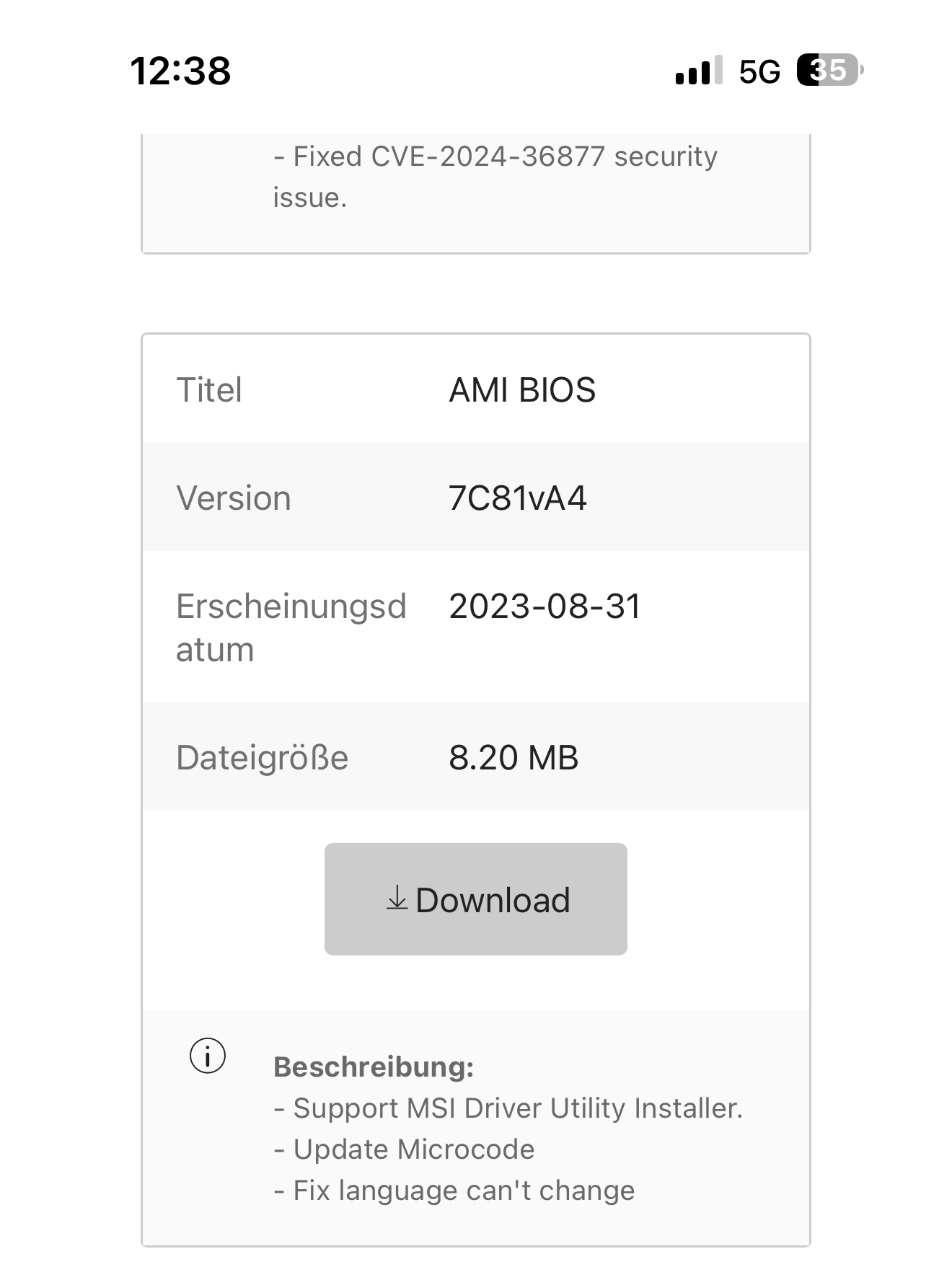
Task: Tap the Download button for BIOS 7C81vA4
Action: point(476,899)
